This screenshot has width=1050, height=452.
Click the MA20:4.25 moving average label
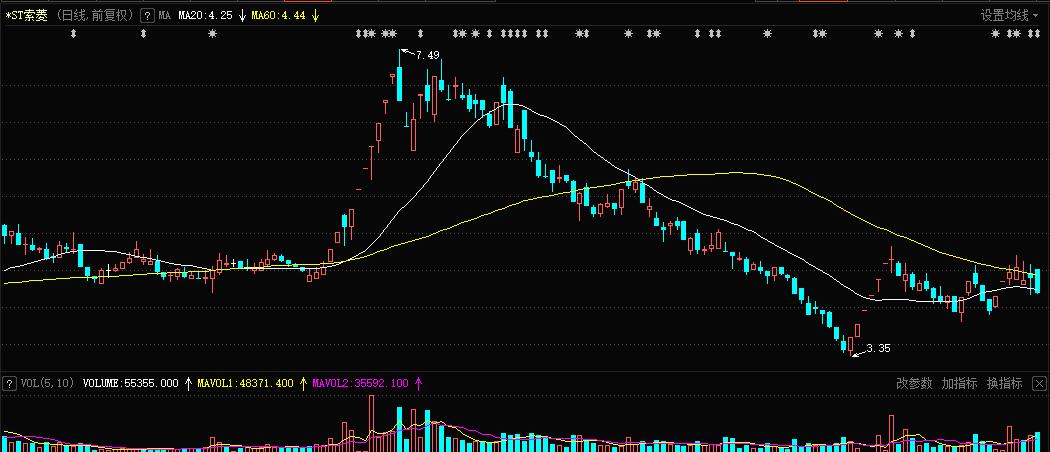(205, 16)
